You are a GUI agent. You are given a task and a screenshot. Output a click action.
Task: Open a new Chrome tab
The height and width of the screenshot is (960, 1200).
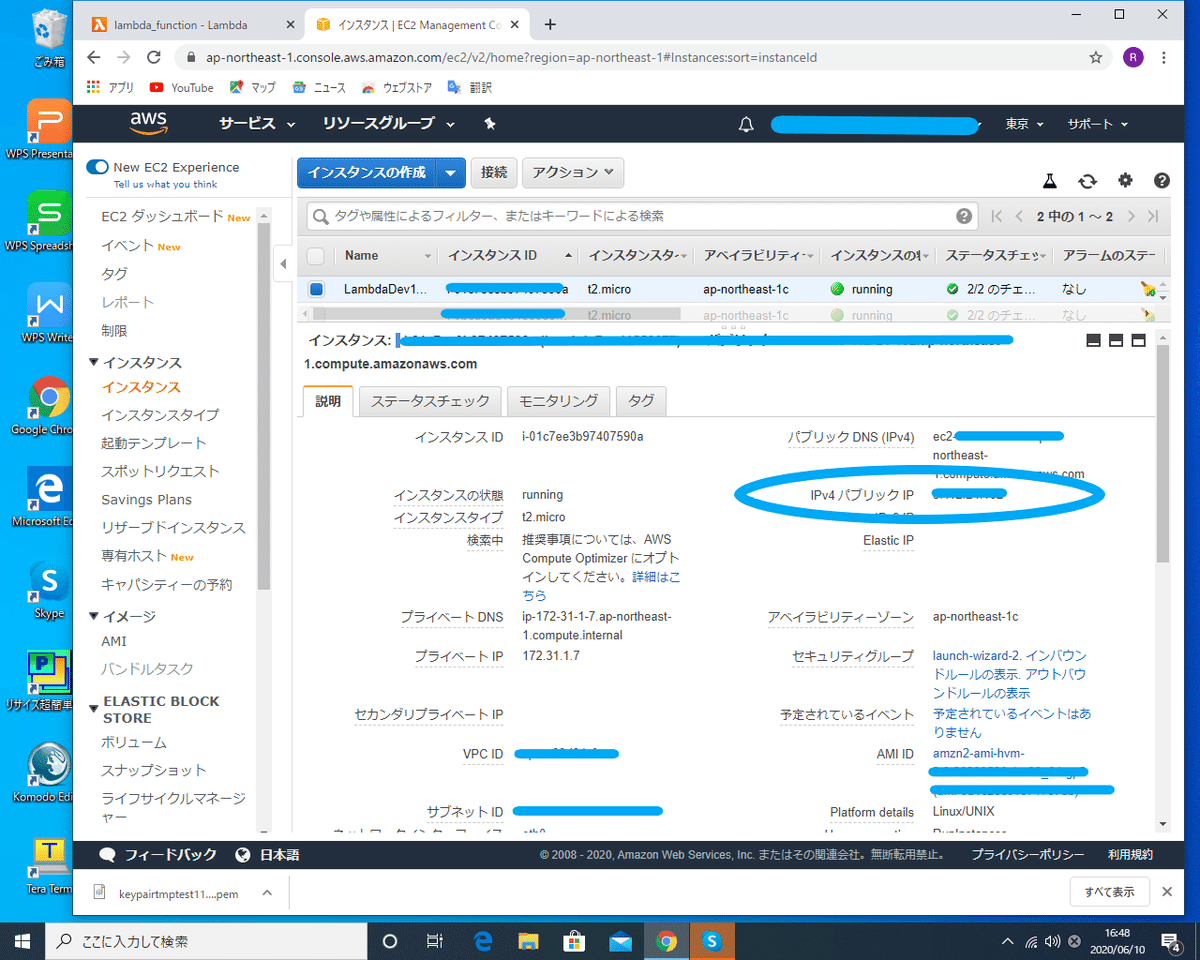coord(550,24)
